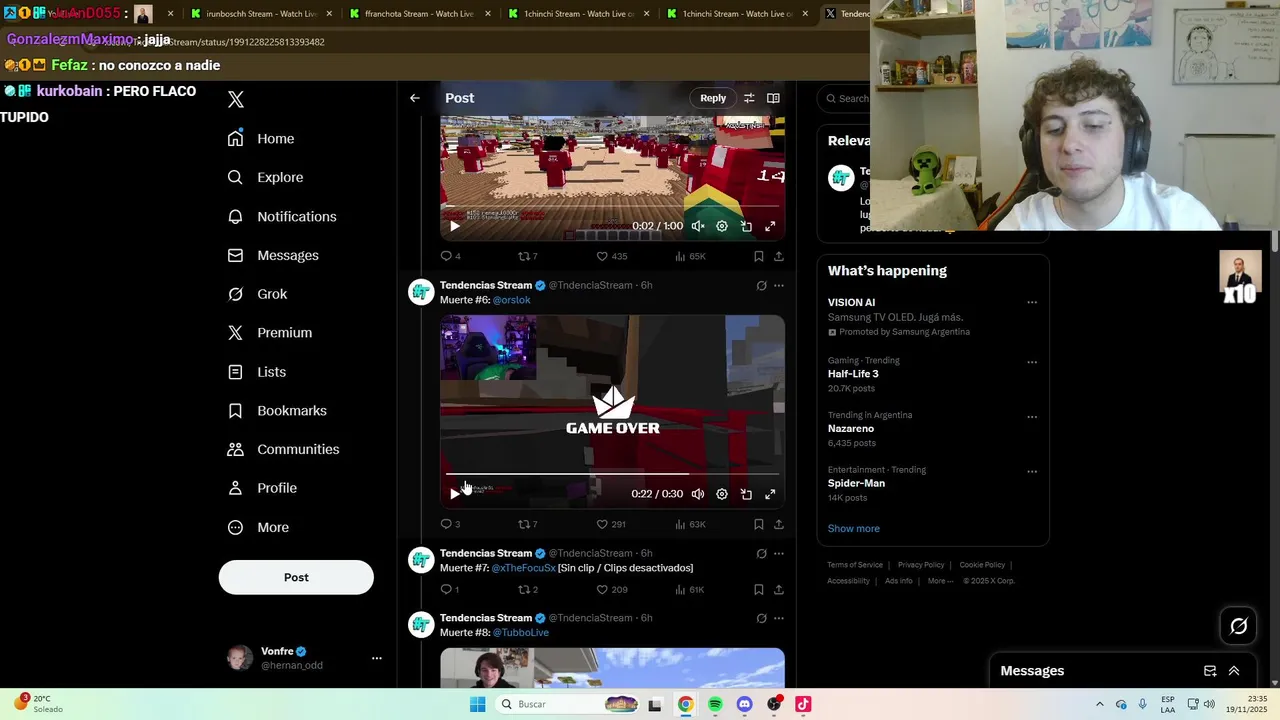Compose new message in Messages drawer
This screenshot has width=1280, height=720.
(1210, 671)
